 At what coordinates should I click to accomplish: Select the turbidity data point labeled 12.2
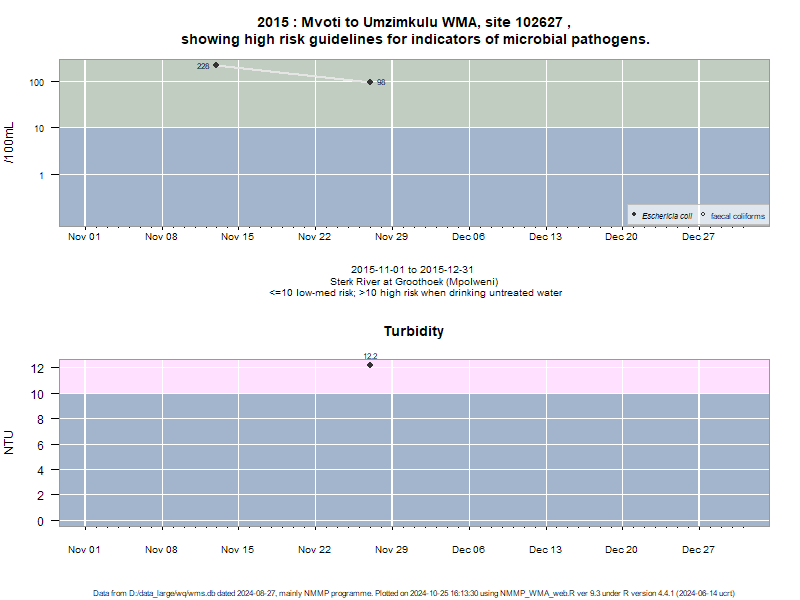point(370,365)
